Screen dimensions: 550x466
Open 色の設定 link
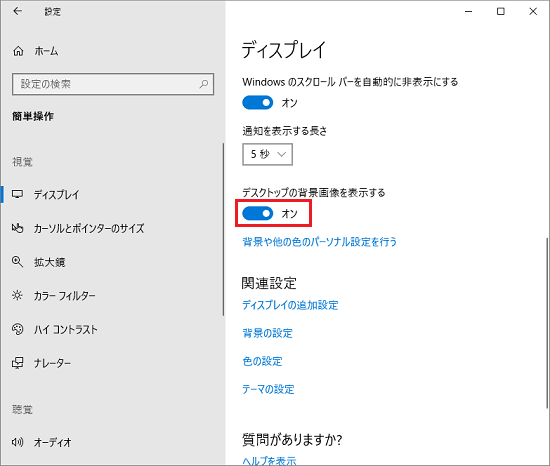point(262,361)
